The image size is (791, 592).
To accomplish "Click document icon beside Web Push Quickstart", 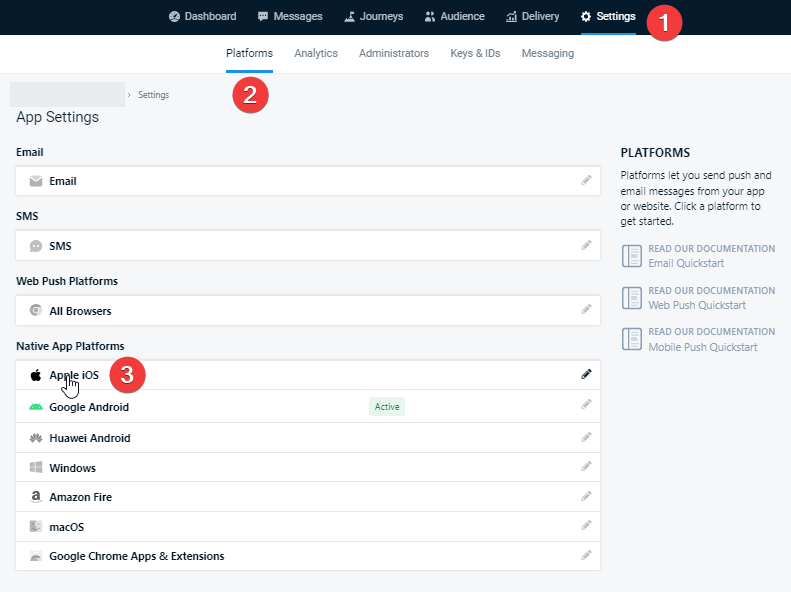I will pyautogui.click(x=632, y=298).
